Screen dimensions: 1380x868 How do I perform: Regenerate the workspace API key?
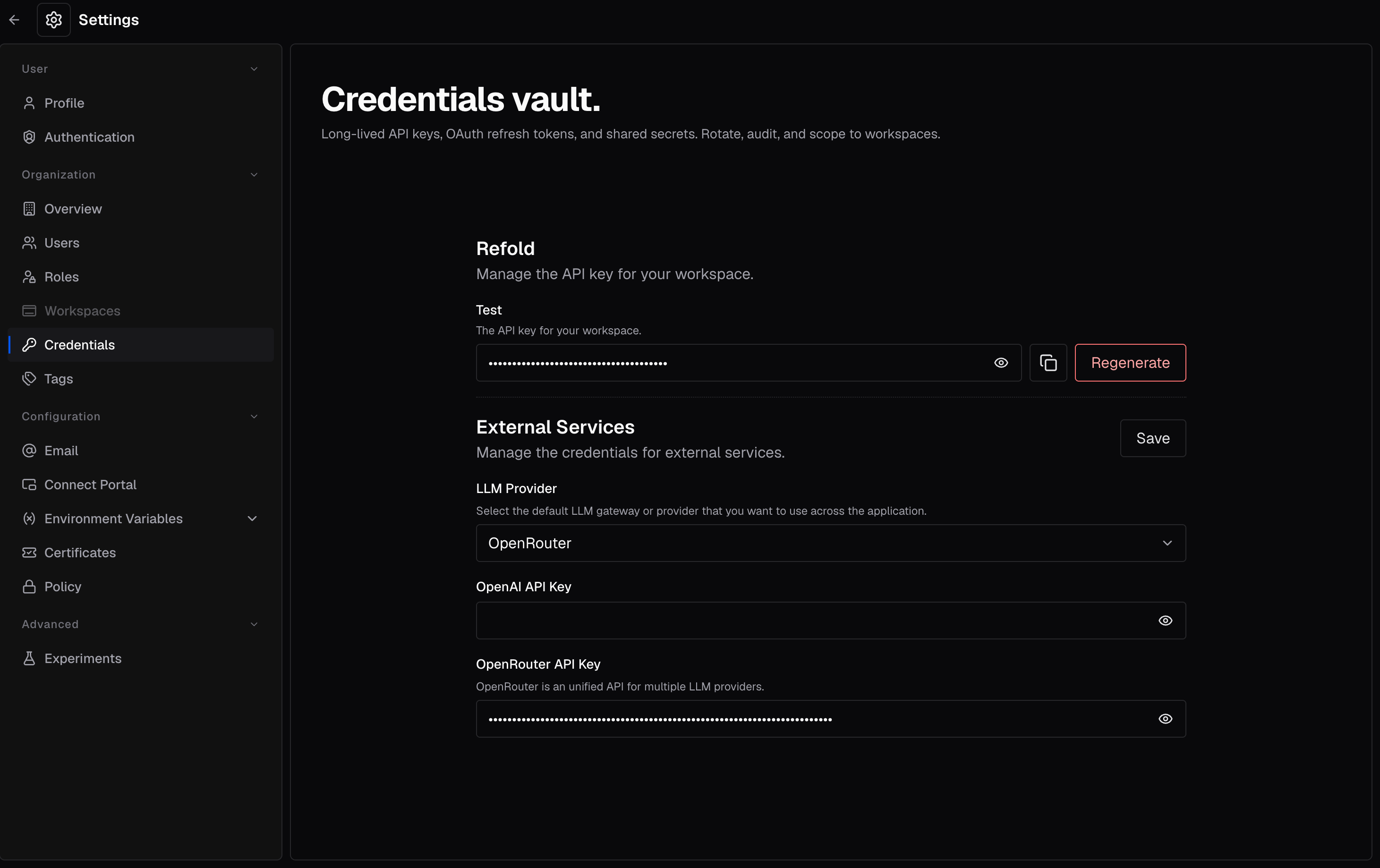pyautogui.click(x=1130, y=363)
